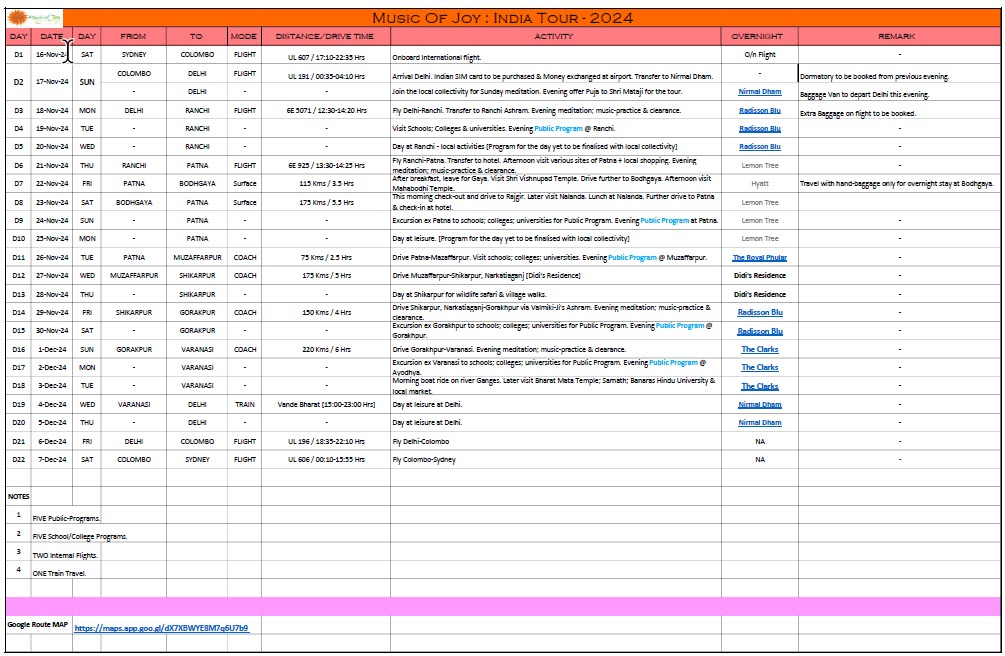Open The Clarks link on row D17

point(760,367)
